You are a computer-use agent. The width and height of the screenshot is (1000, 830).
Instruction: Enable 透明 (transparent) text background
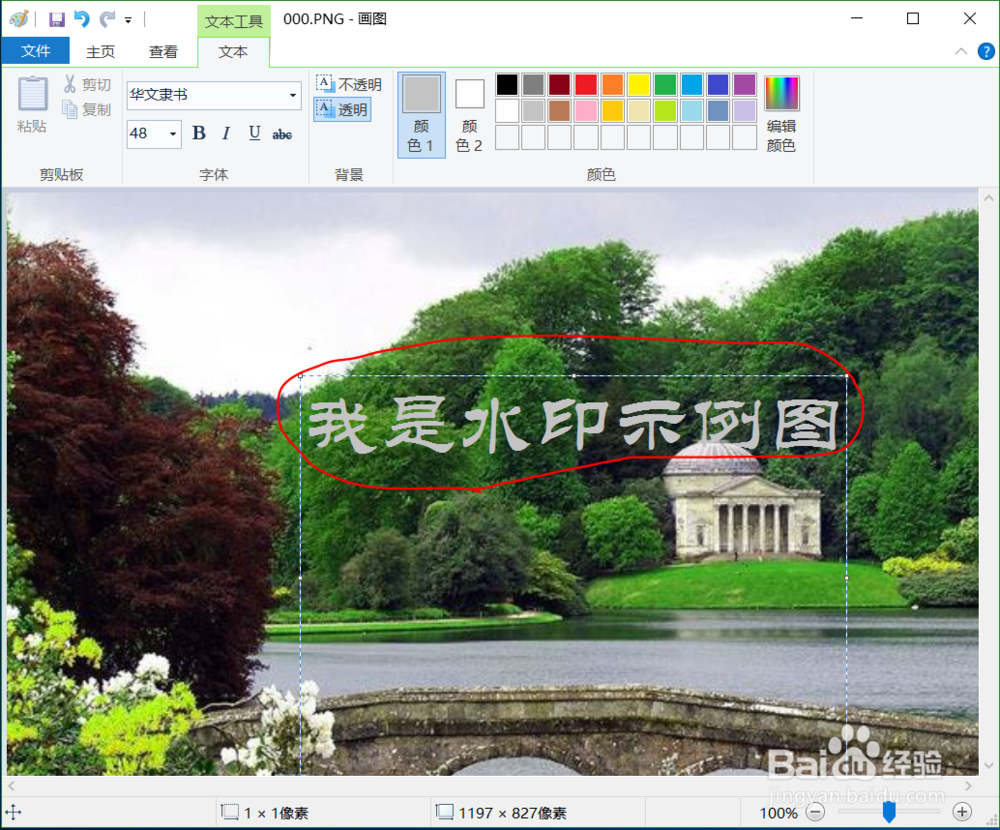(344, 110)
